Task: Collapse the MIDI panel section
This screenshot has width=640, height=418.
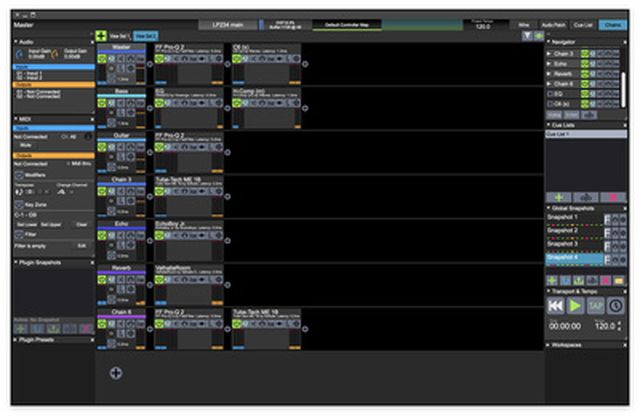Action: (x=16, y=119)
